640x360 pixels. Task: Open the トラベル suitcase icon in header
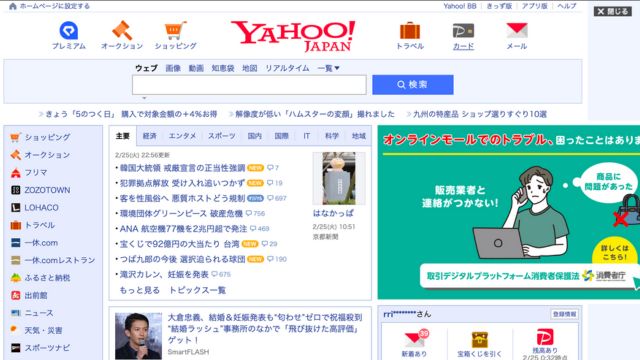coord(410,31)
